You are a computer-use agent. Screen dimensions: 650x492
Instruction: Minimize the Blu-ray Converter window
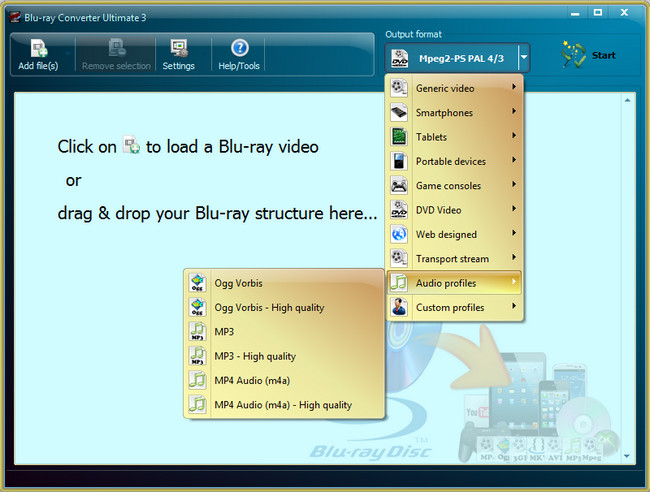[575, 14]
